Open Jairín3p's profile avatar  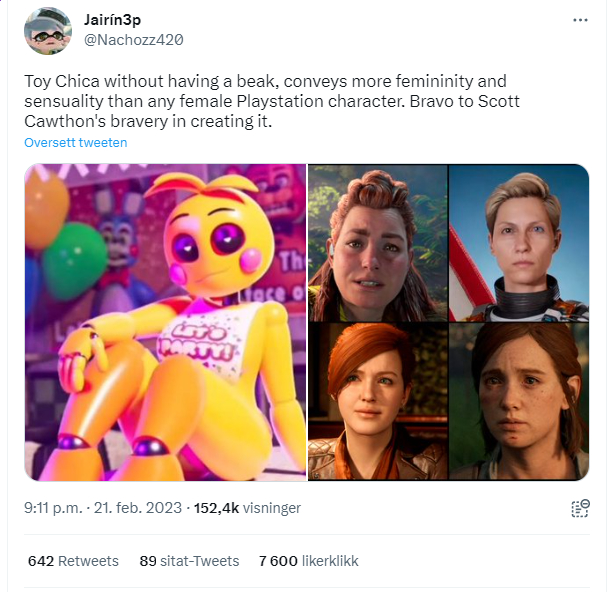pos(48,31)
